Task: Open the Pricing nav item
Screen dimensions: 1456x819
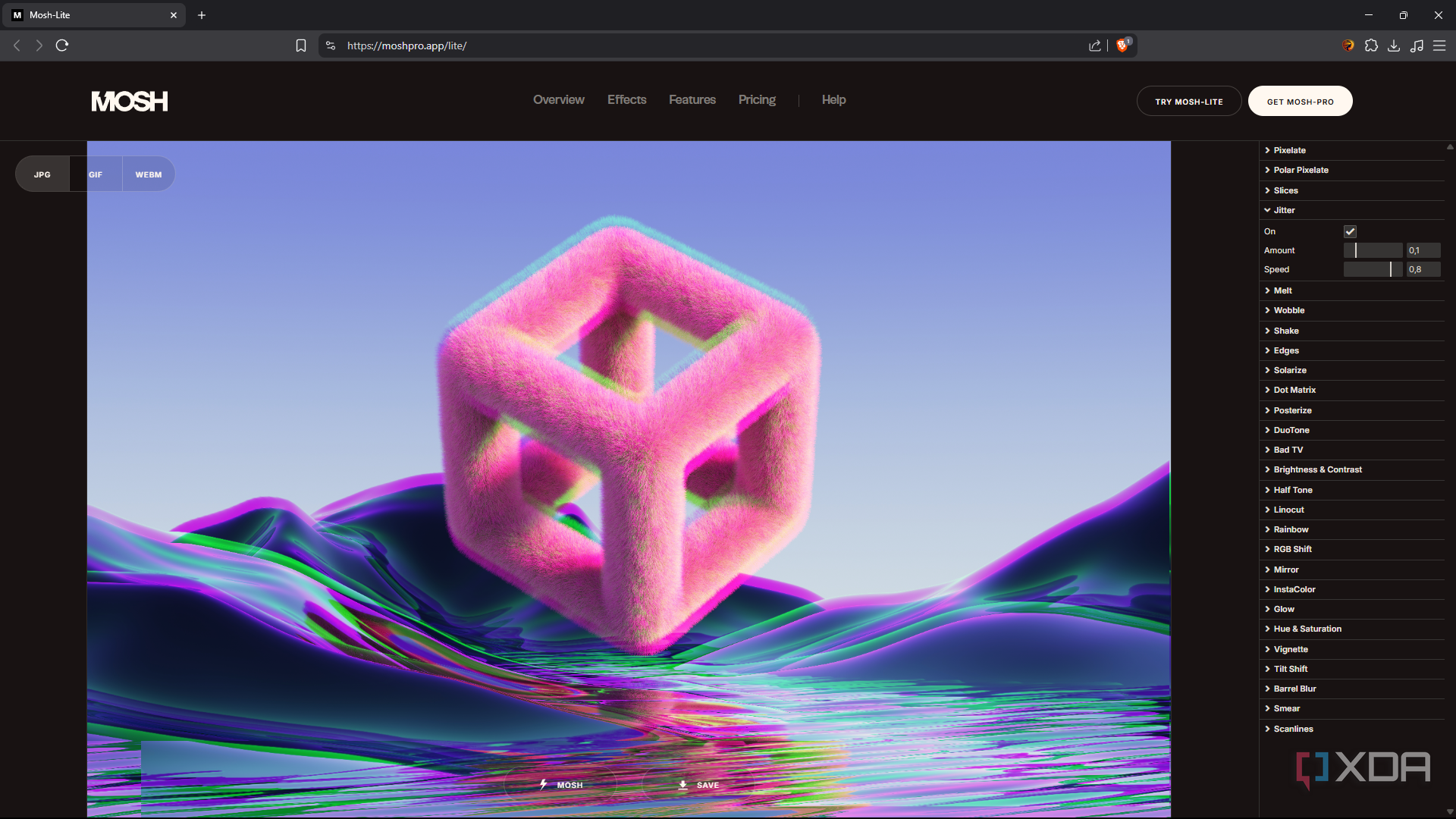Action: 757,100
